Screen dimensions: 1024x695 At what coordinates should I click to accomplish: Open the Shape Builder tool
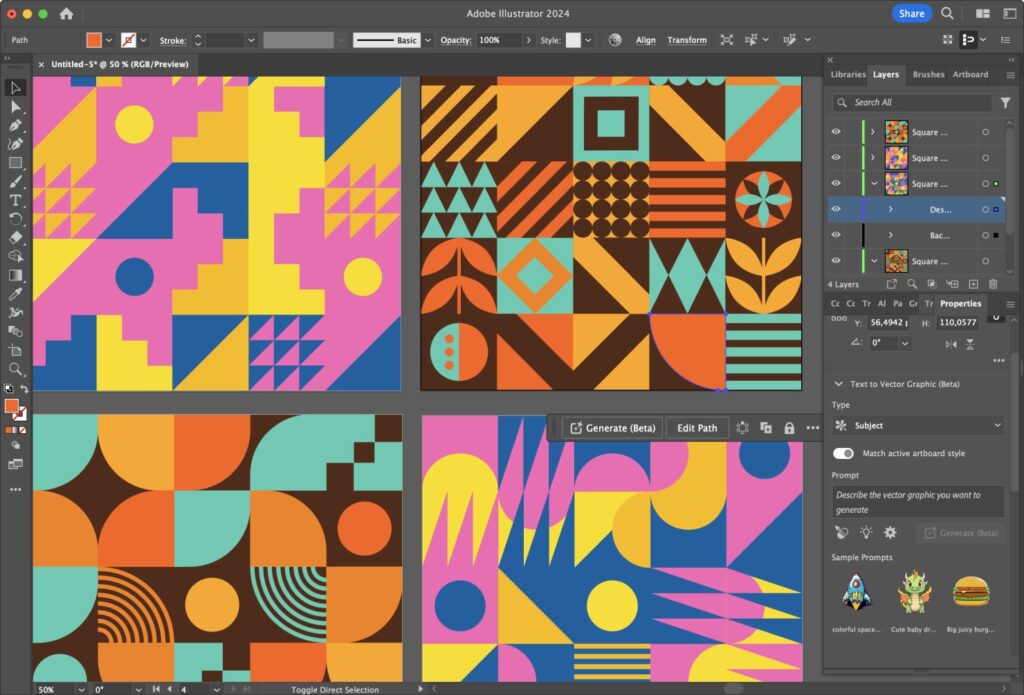14,256
